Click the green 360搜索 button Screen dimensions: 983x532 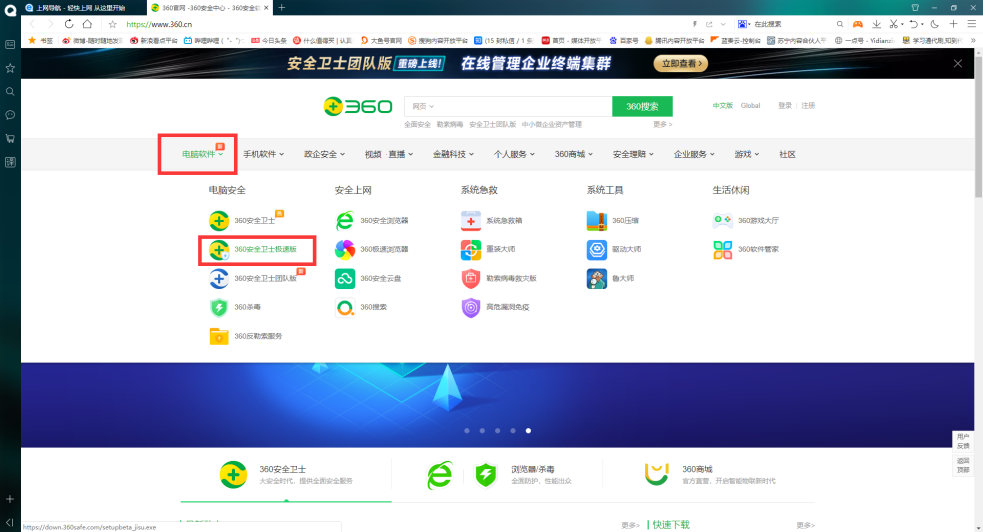(643, 107)
